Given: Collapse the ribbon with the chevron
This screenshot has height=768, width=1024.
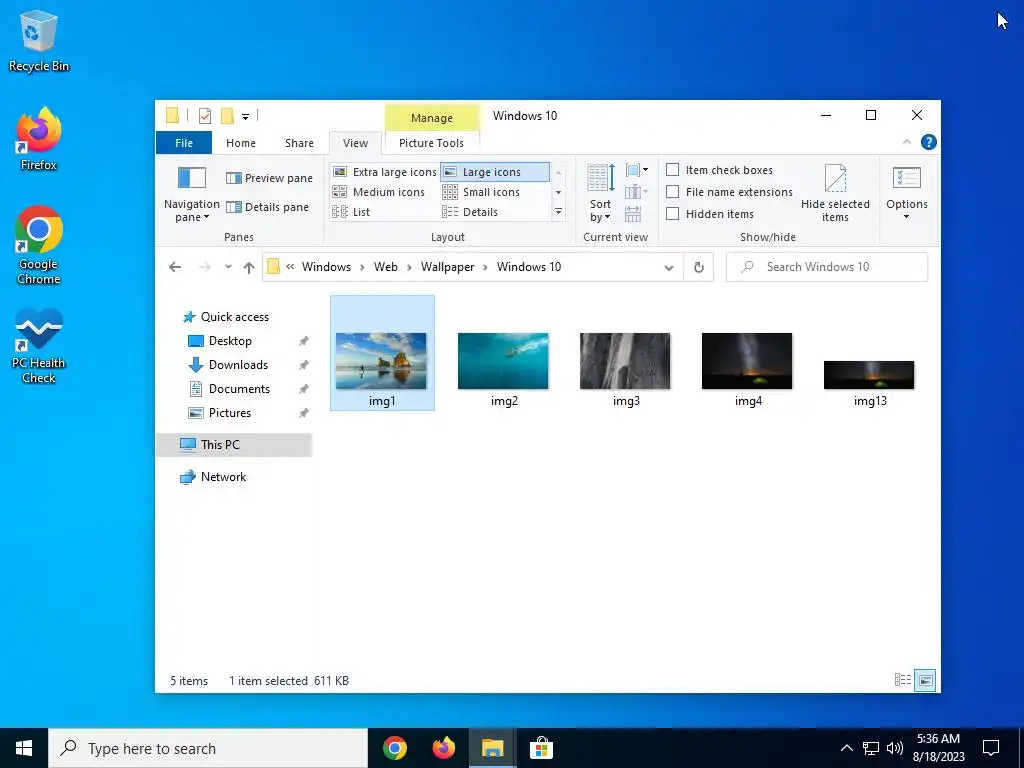Looking at the screenshot, I should (906, 142).
